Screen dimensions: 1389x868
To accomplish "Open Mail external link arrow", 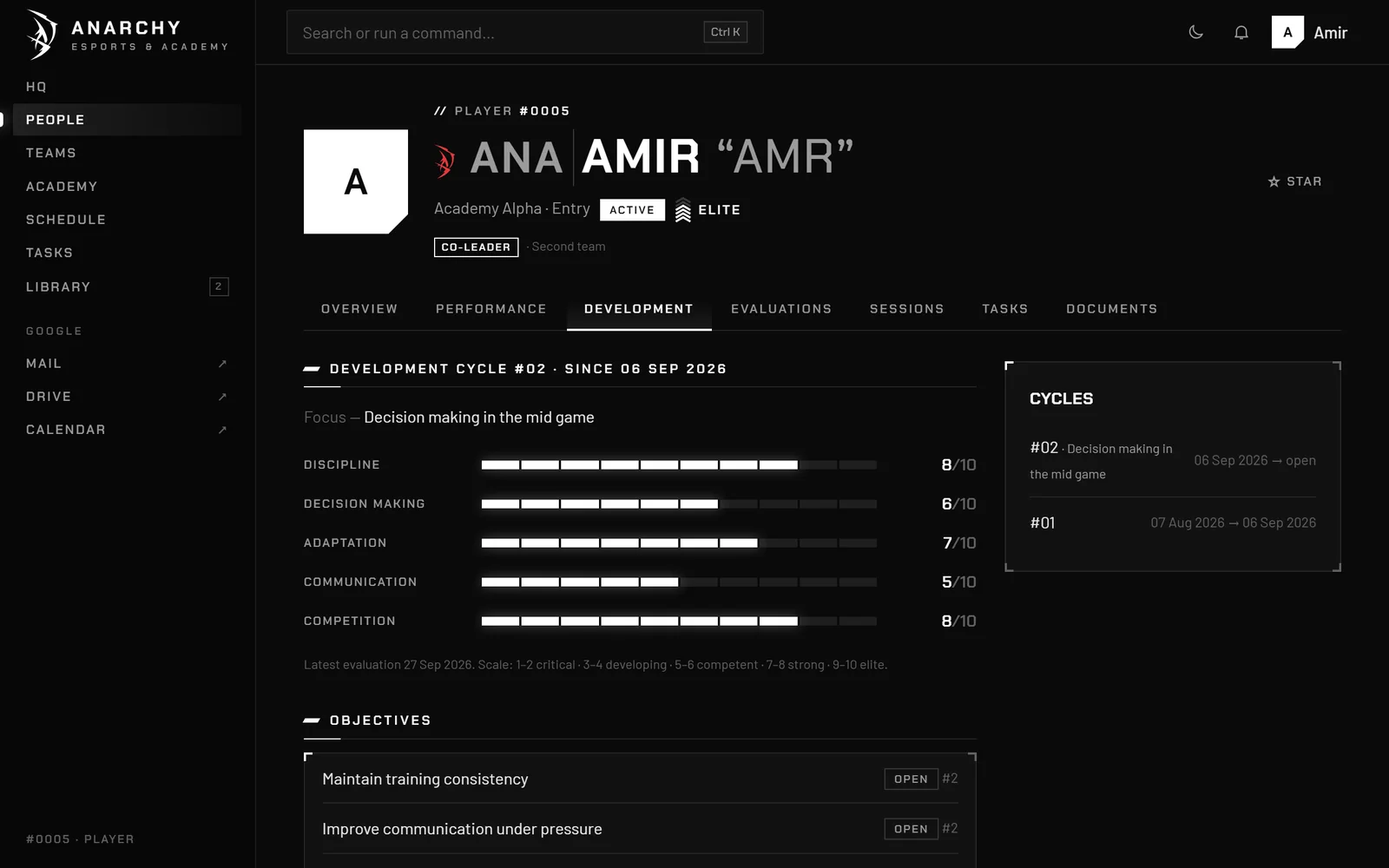I will (222, 364).
